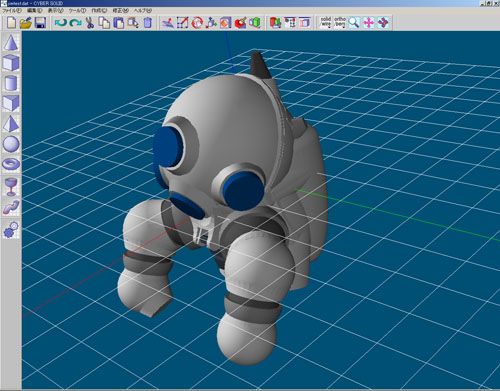Image resolution: width=500 pixels, height=391 pixels.
Task: Pick the pyramid primitive shape
Action: (11, 124)
